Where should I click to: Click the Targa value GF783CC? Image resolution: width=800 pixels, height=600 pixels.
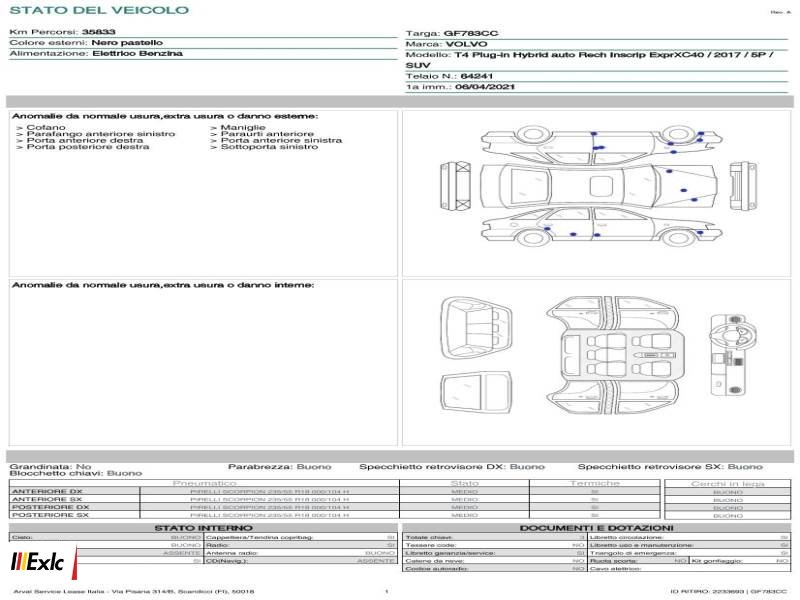tap(470, 33)
